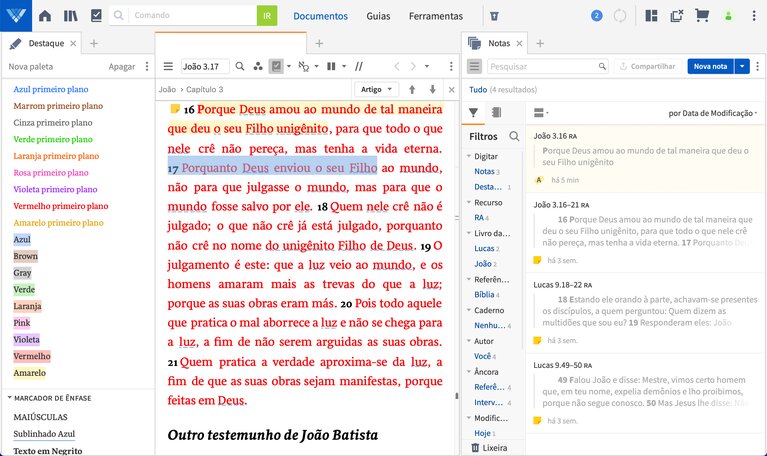767x456 pixels.
Task: Filter notes by João book
Action: click(485, 264)
